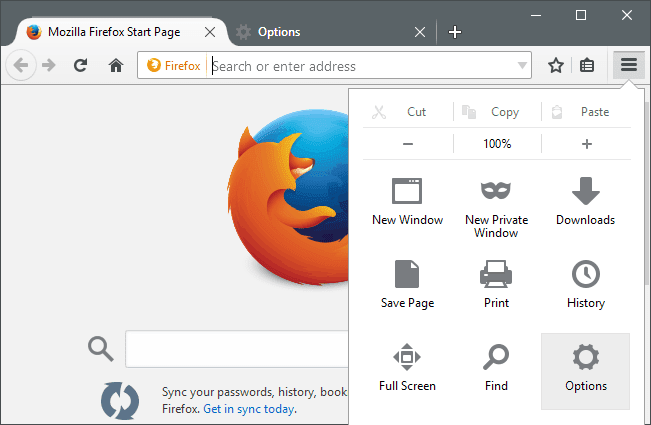Open Find in page
The width and height of the screenshot is (651, 425).
click(x=496, y=368)
